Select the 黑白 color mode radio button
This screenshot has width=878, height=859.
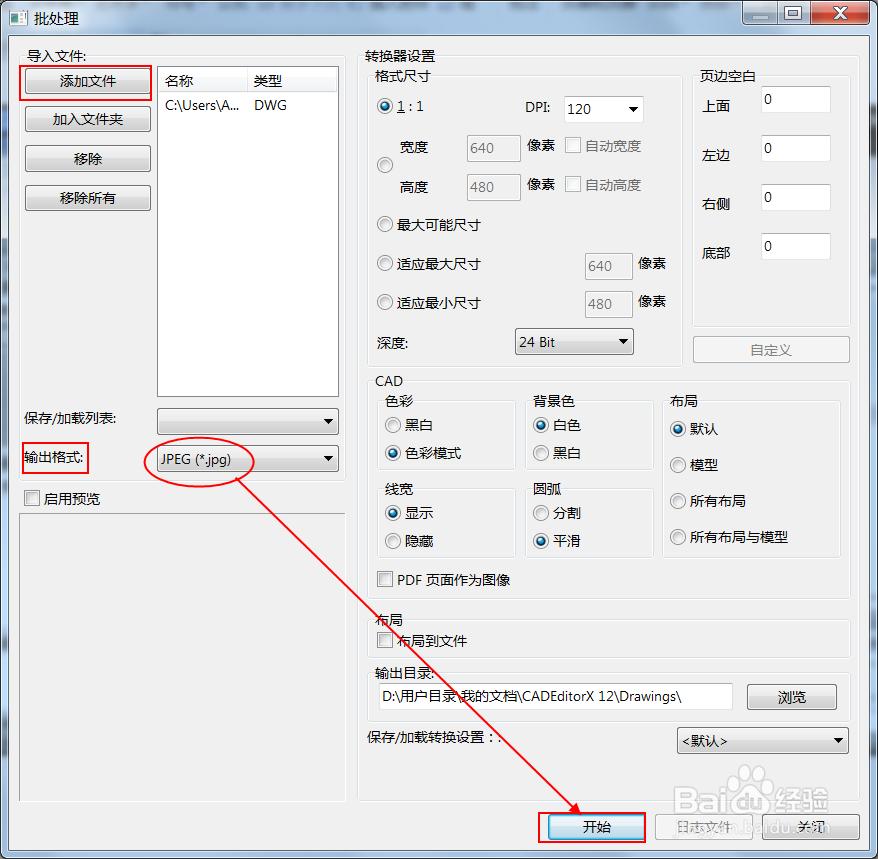pyautogui.click(x=392, y=424)
